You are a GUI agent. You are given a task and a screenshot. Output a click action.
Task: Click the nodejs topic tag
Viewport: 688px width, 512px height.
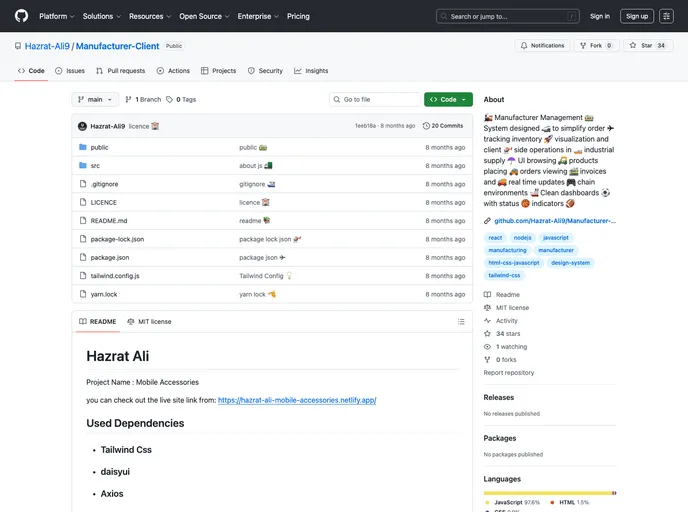(522, 238)
